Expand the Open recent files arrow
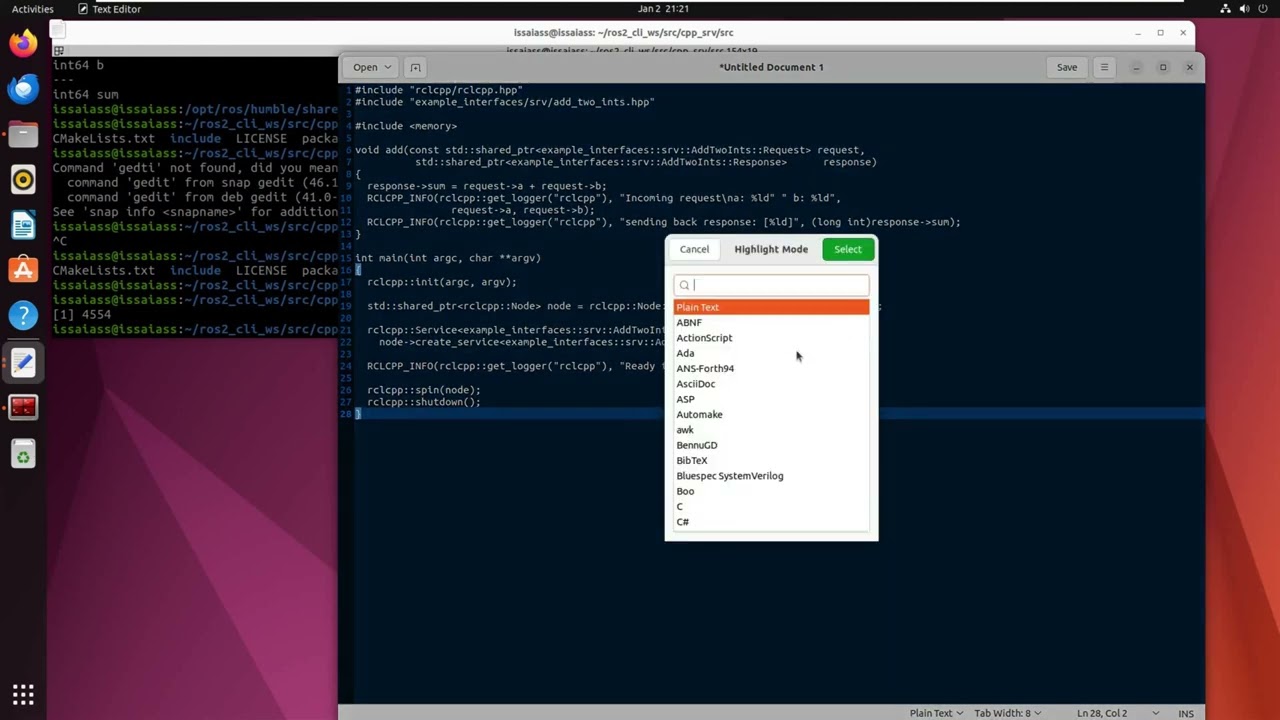The image size is (1280, 720). click(388, 67)
